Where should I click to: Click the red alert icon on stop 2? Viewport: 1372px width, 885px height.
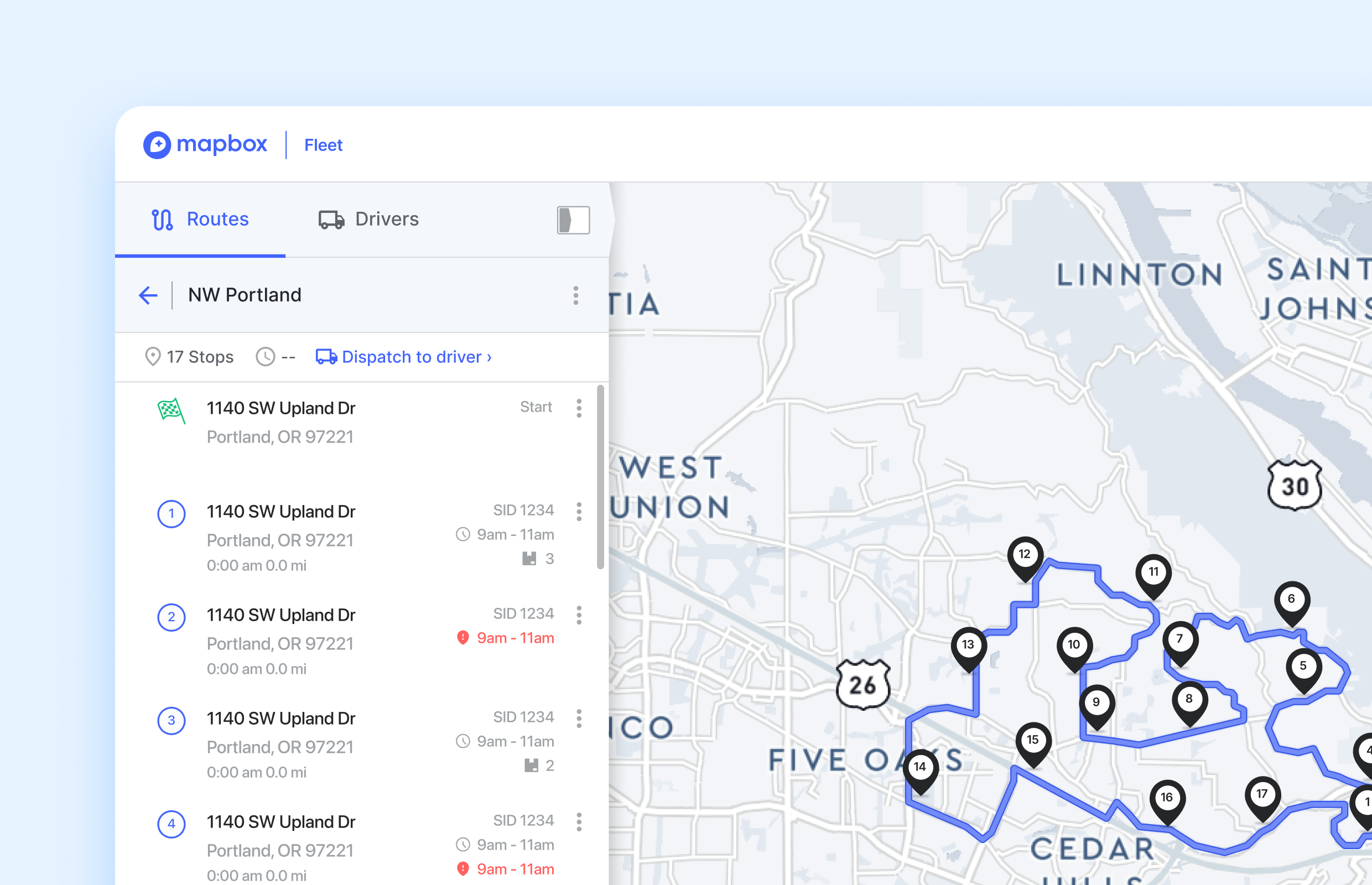point(463,638)
